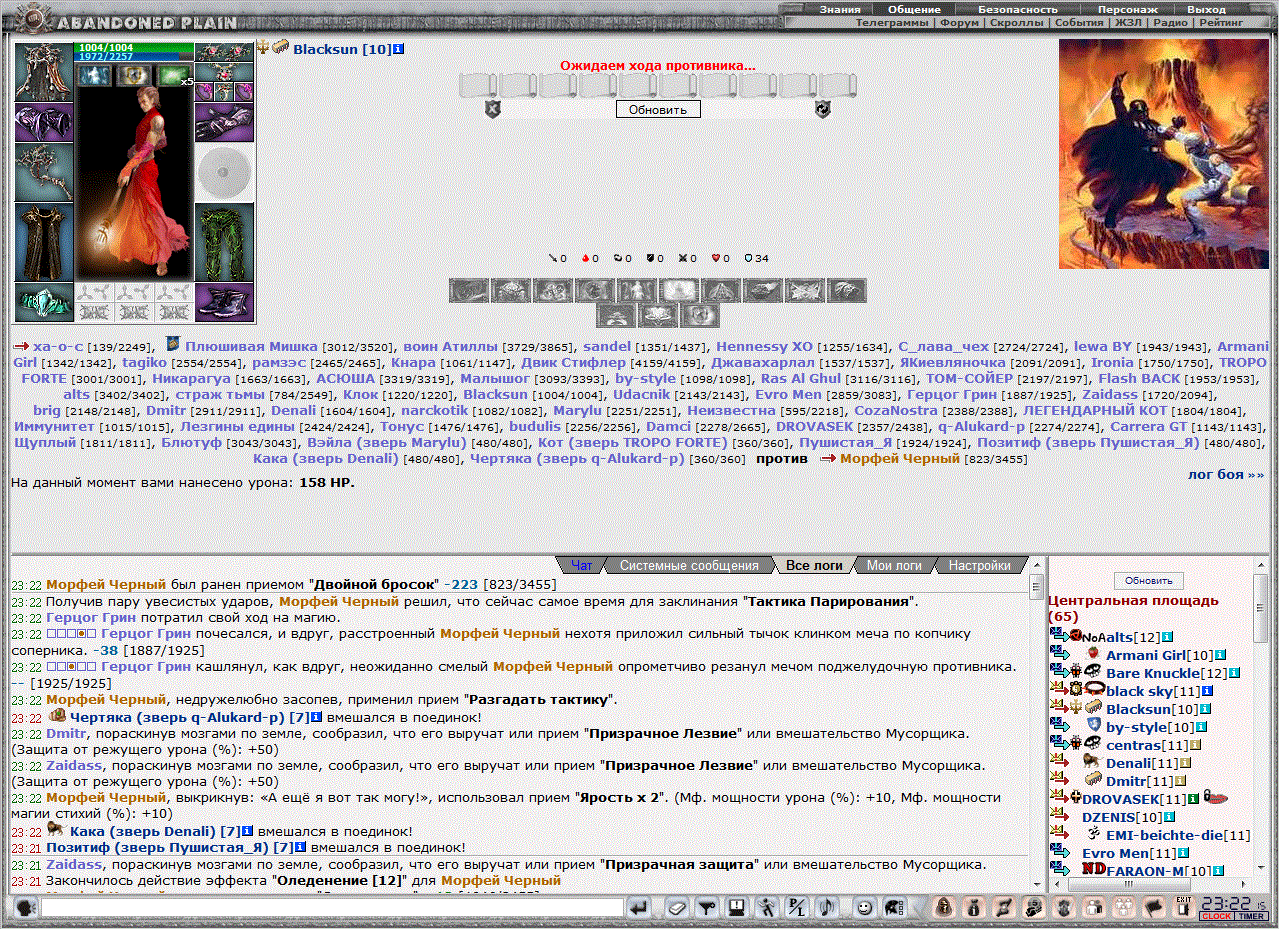Click the CLOCK label under the time

click(1216, 916)
